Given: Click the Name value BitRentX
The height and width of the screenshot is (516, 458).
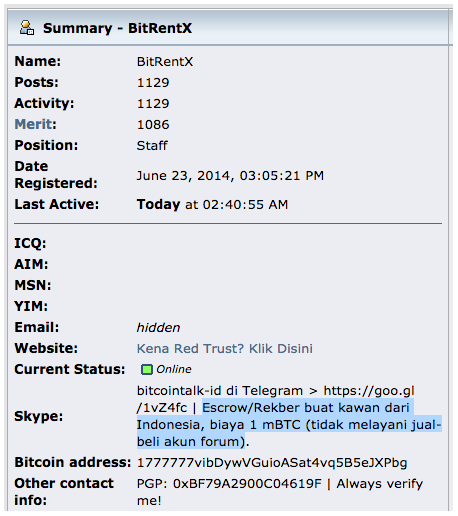Looking at the screenshot, I should pos(165,62).
